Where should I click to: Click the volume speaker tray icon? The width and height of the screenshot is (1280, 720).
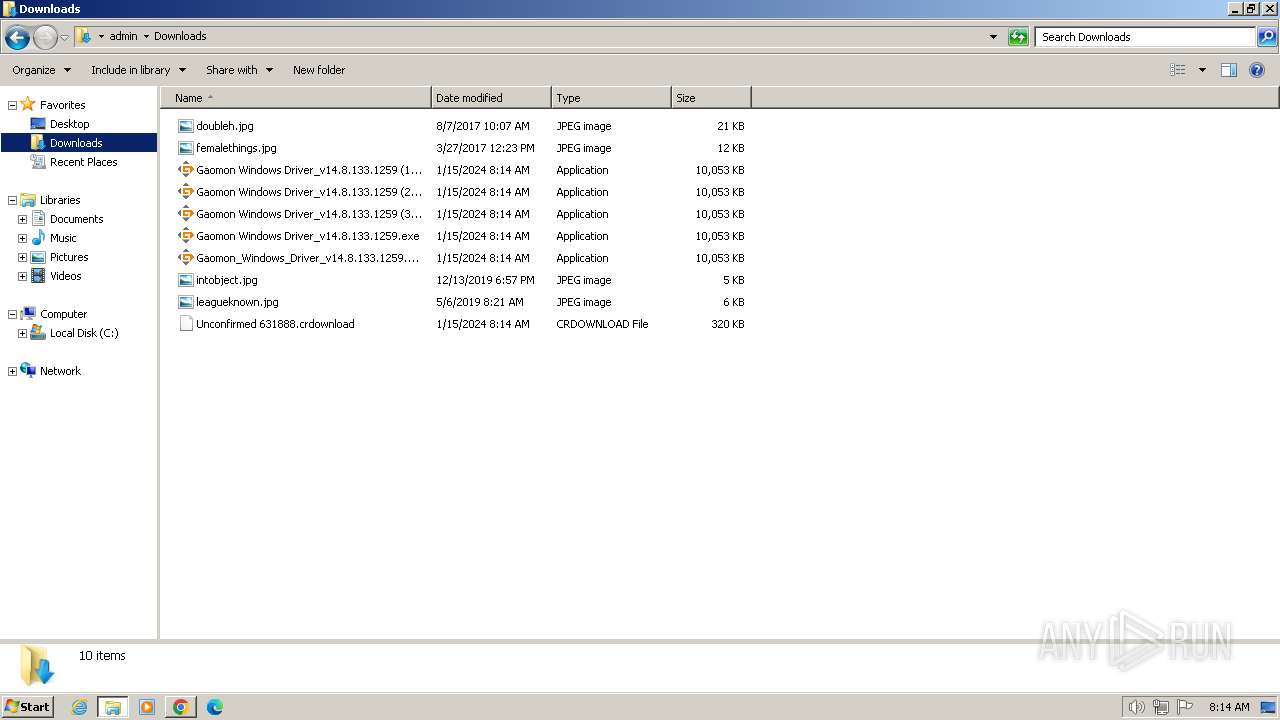coord(1136,707)
